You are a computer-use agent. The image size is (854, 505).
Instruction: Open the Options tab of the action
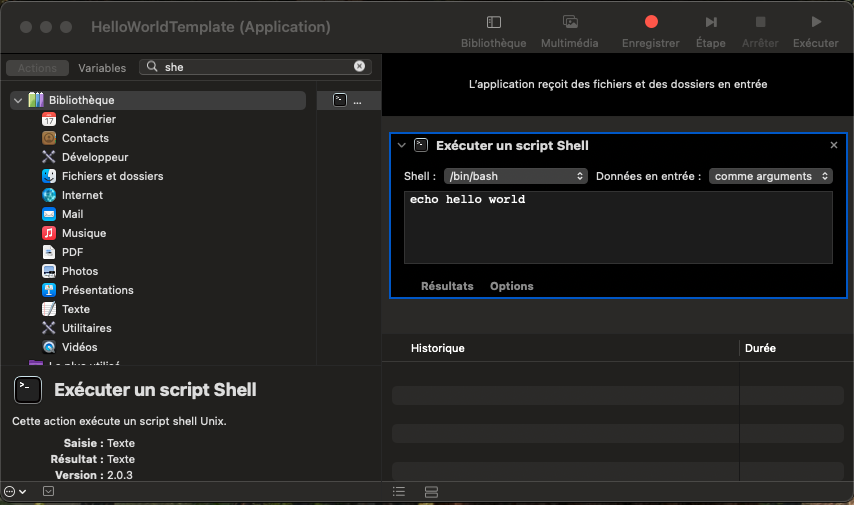pos(511,286)
